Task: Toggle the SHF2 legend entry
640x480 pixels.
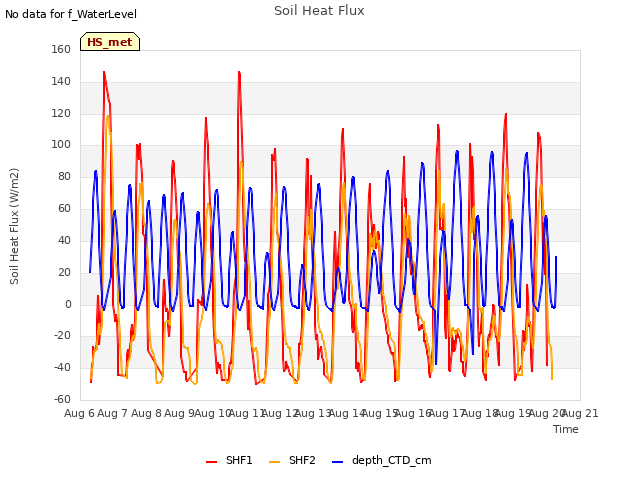Action: pyautogui.click(x=292, y=460)
